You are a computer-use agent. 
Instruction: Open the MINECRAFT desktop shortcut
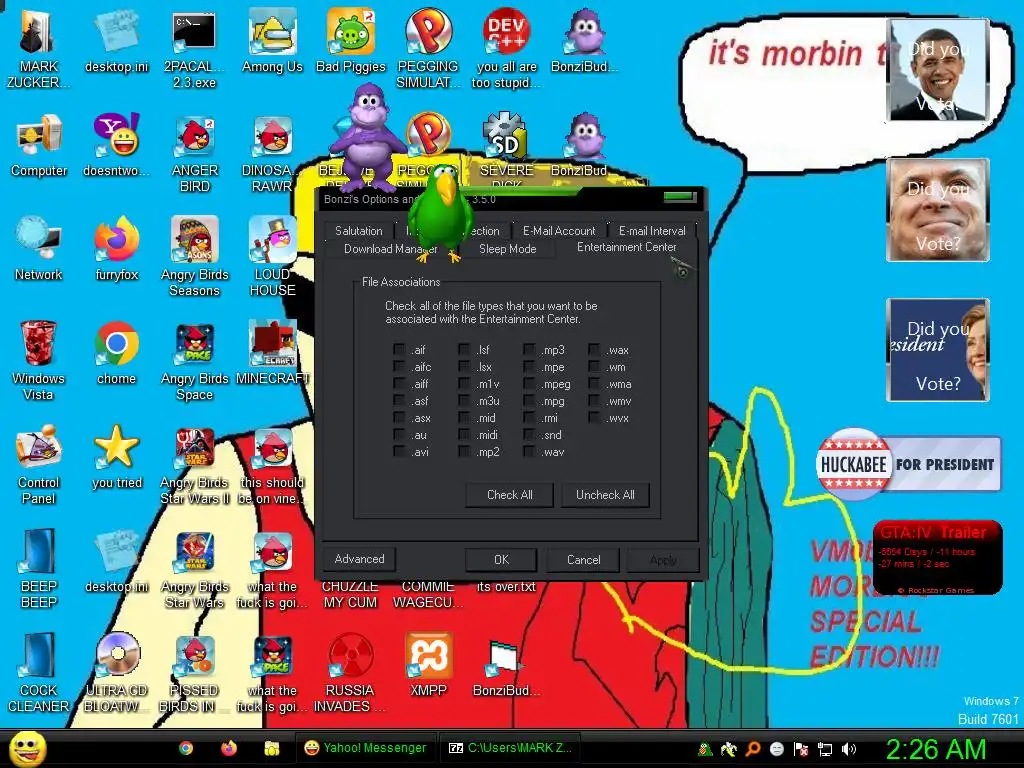(x=272, y=353)
